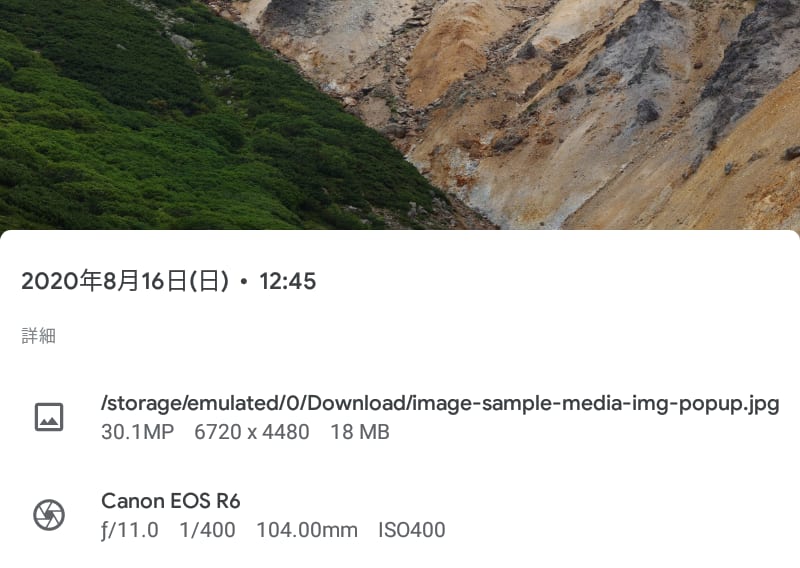The image size is (800, 568).
Task: Select the f/11.0 aperture value
Action: pos(130,530)
